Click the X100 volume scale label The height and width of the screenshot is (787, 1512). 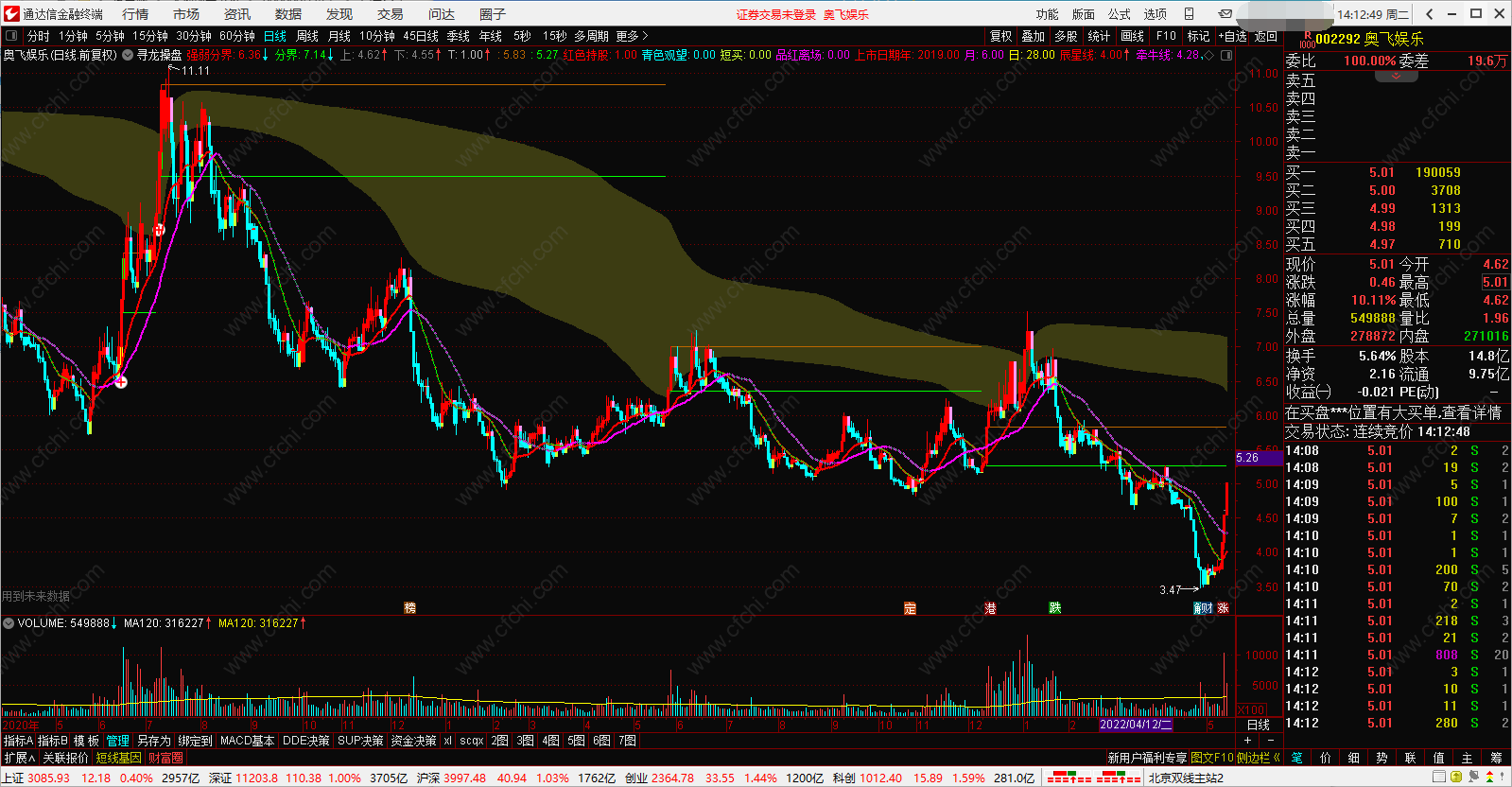click(x=1251, y=709)
